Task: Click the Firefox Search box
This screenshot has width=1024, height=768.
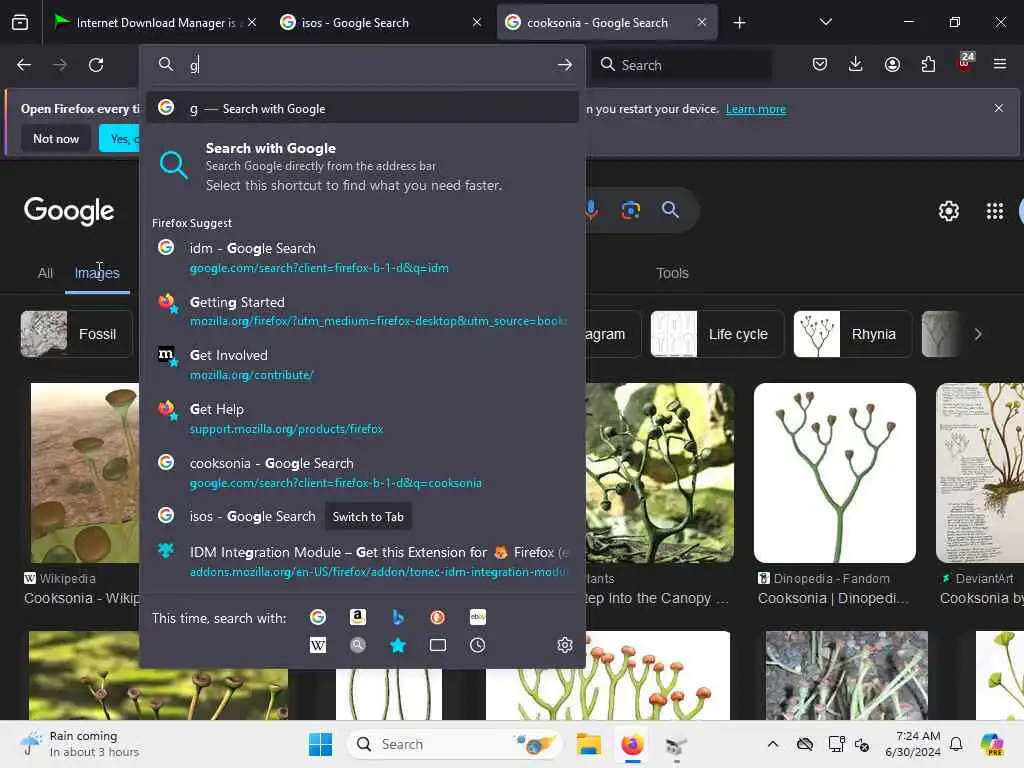Action: click(x=681, y=65)
